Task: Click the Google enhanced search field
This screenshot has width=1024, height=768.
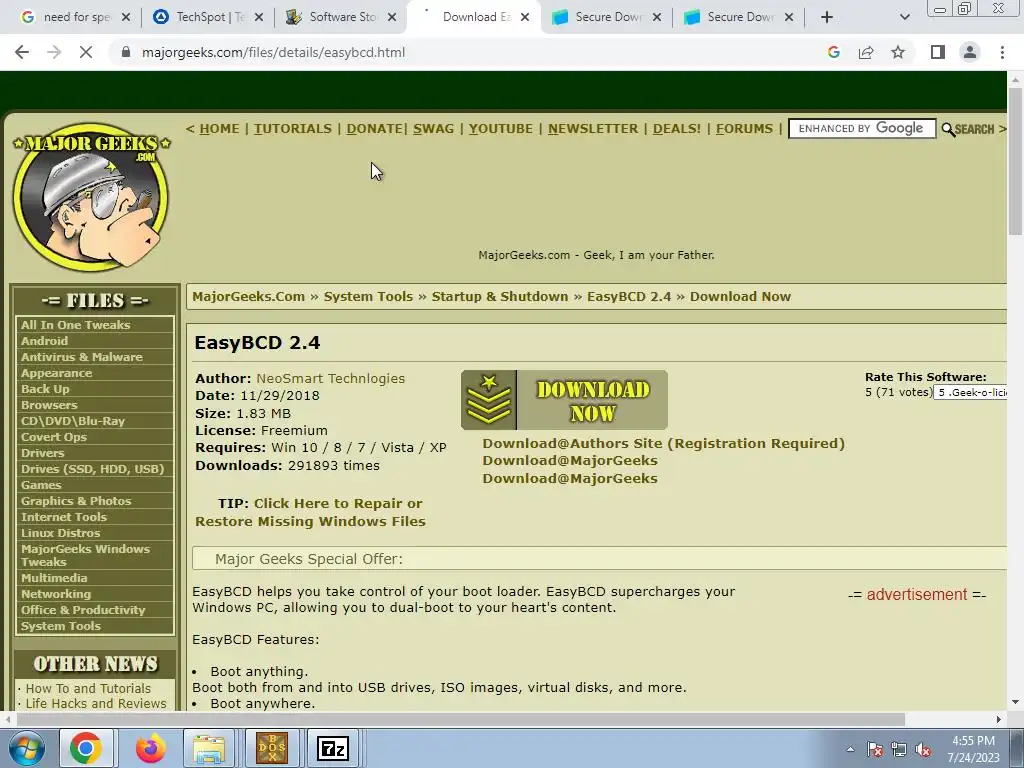Action: [862, 129]
